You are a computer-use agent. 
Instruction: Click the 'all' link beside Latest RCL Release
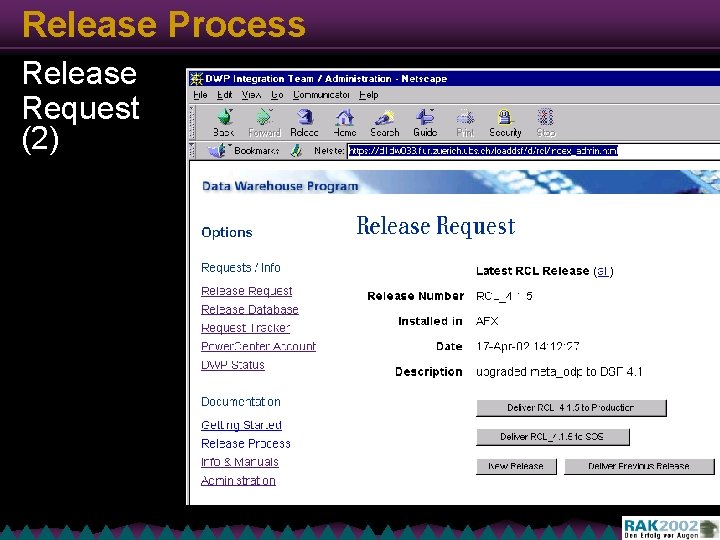603,271
